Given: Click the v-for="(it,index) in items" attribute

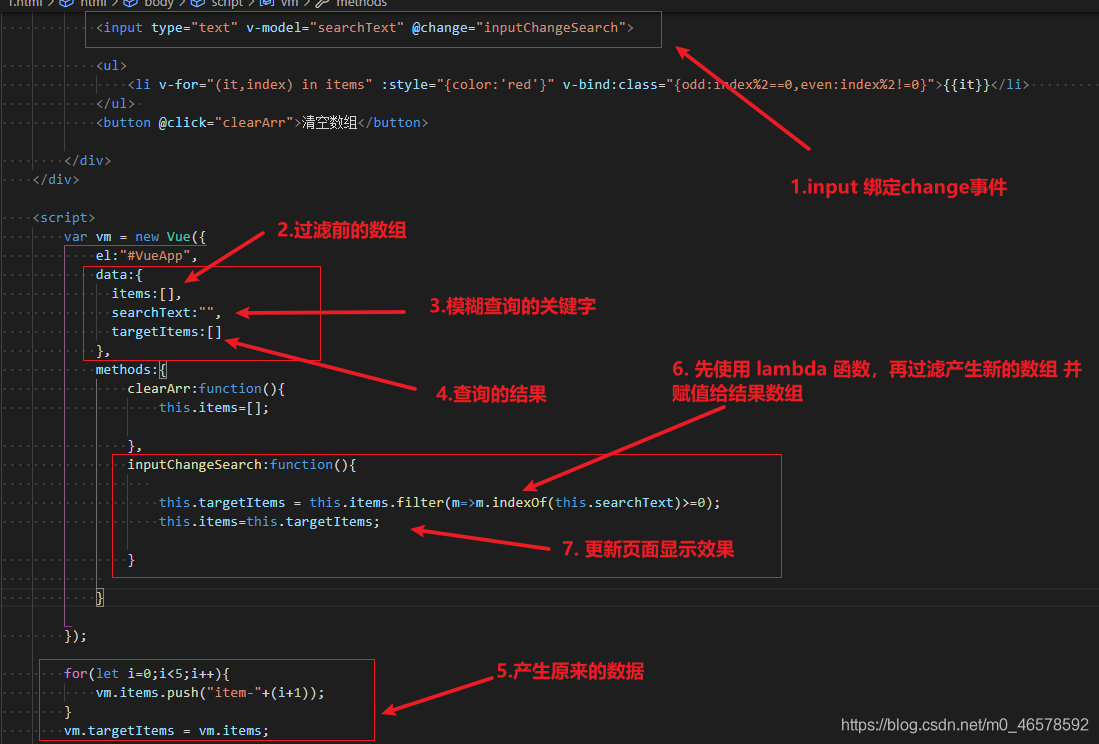Looking at the screenshot, I should (x=266, y=85).
